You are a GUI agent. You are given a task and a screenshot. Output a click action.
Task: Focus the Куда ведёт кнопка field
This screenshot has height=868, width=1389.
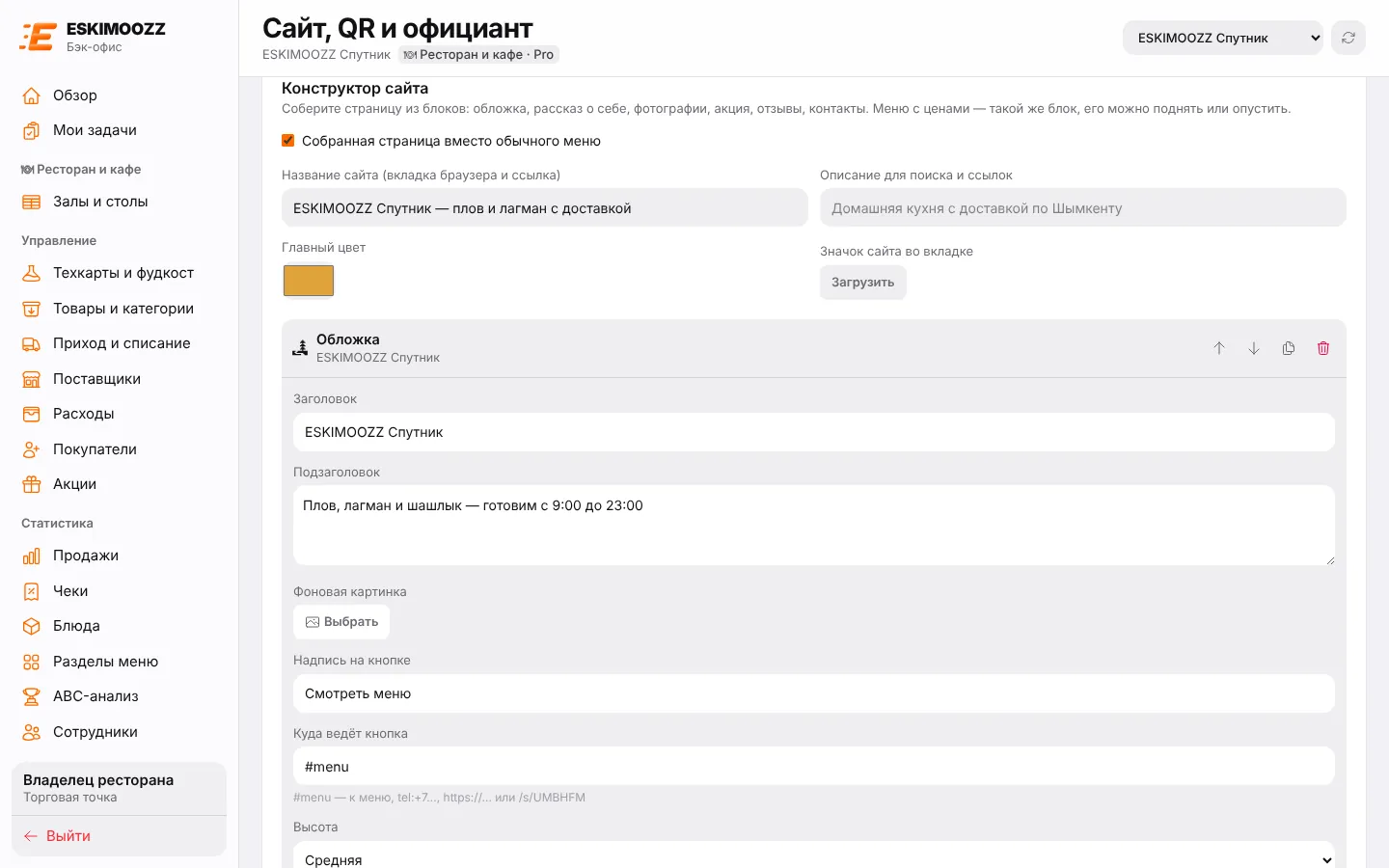(x=814, y=767)
